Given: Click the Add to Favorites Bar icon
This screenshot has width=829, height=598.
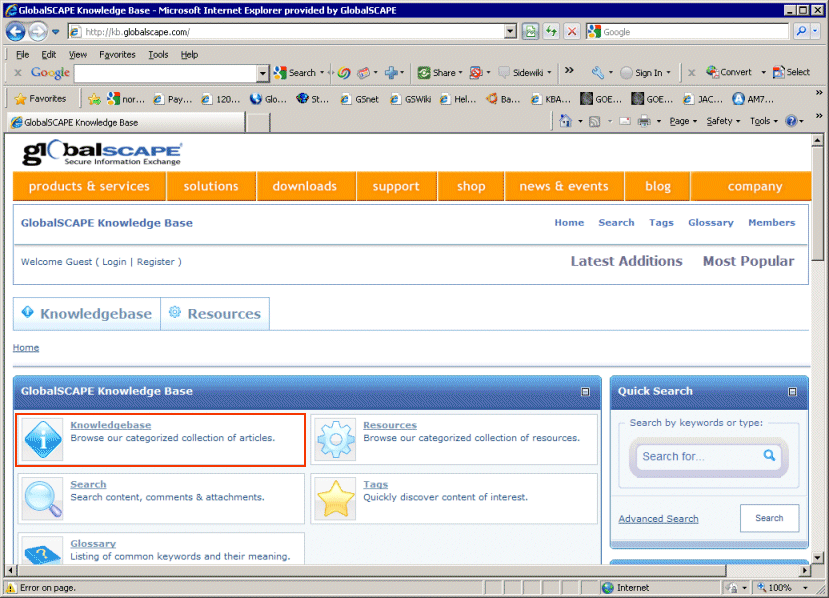Looking at the screenshot, I should pyautogui.click(x=94, y=99).
